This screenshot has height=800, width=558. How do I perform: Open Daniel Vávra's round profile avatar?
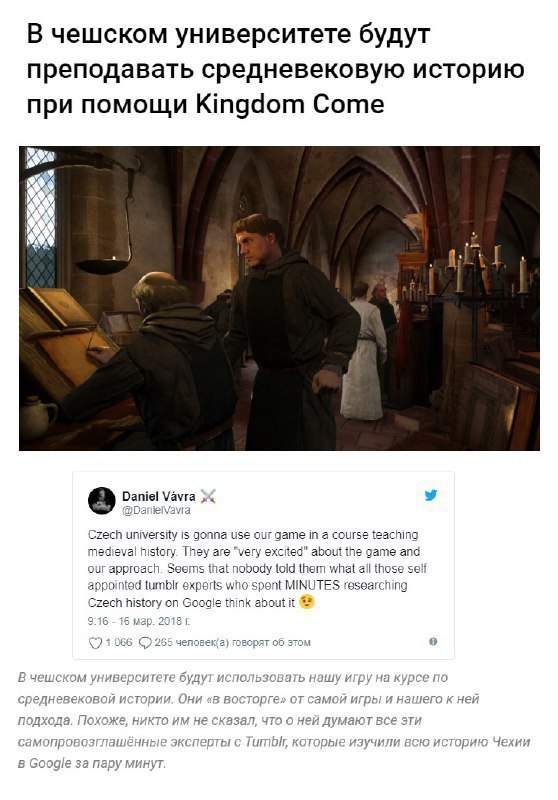point(102,501)
